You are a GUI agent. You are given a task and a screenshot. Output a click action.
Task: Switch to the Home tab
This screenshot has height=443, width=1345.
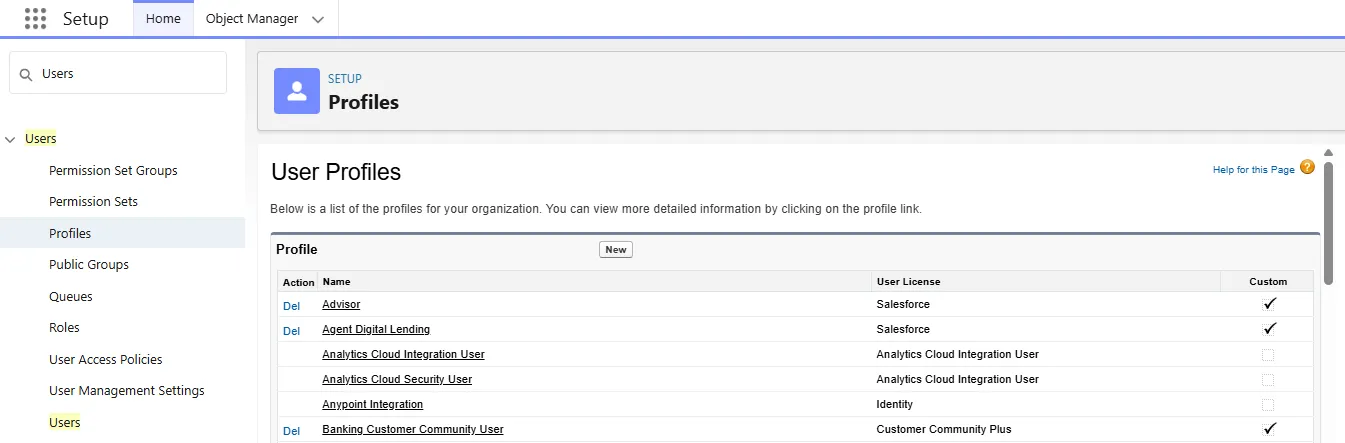[x=163, y=19]
